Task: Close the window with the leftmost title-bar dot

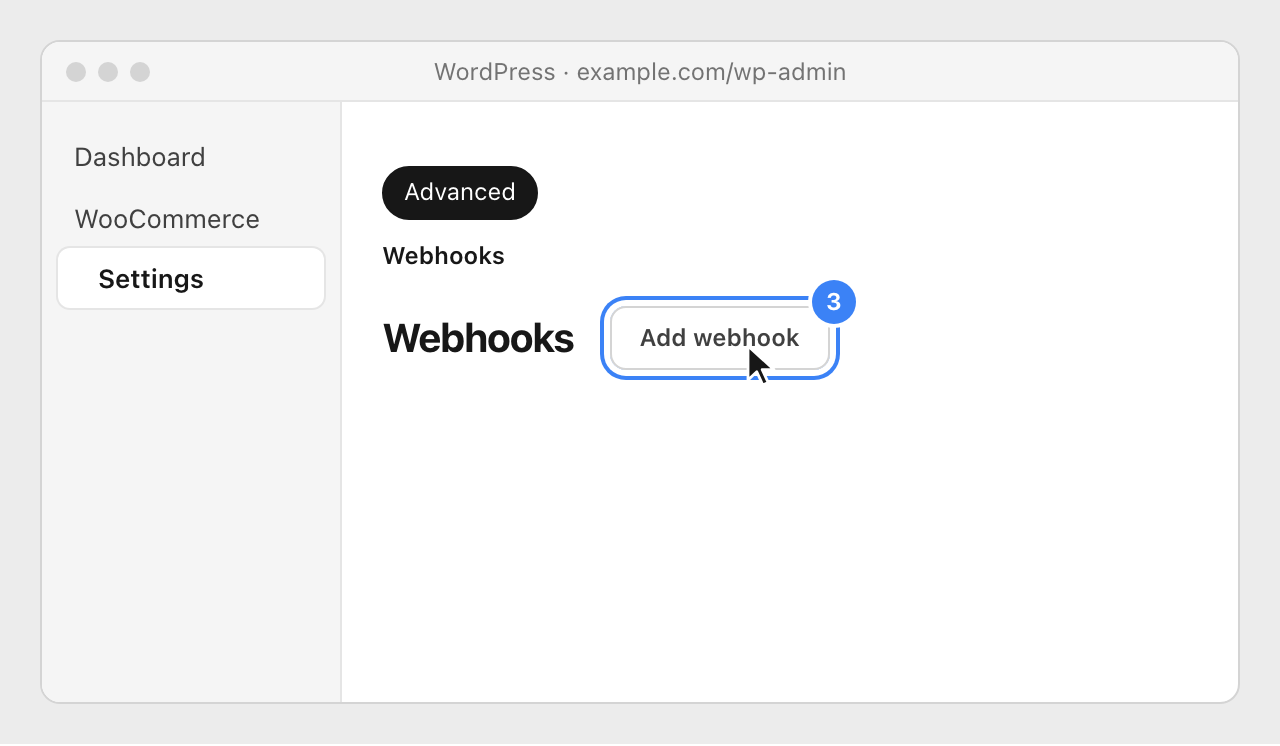Action: tap(76, 72)
